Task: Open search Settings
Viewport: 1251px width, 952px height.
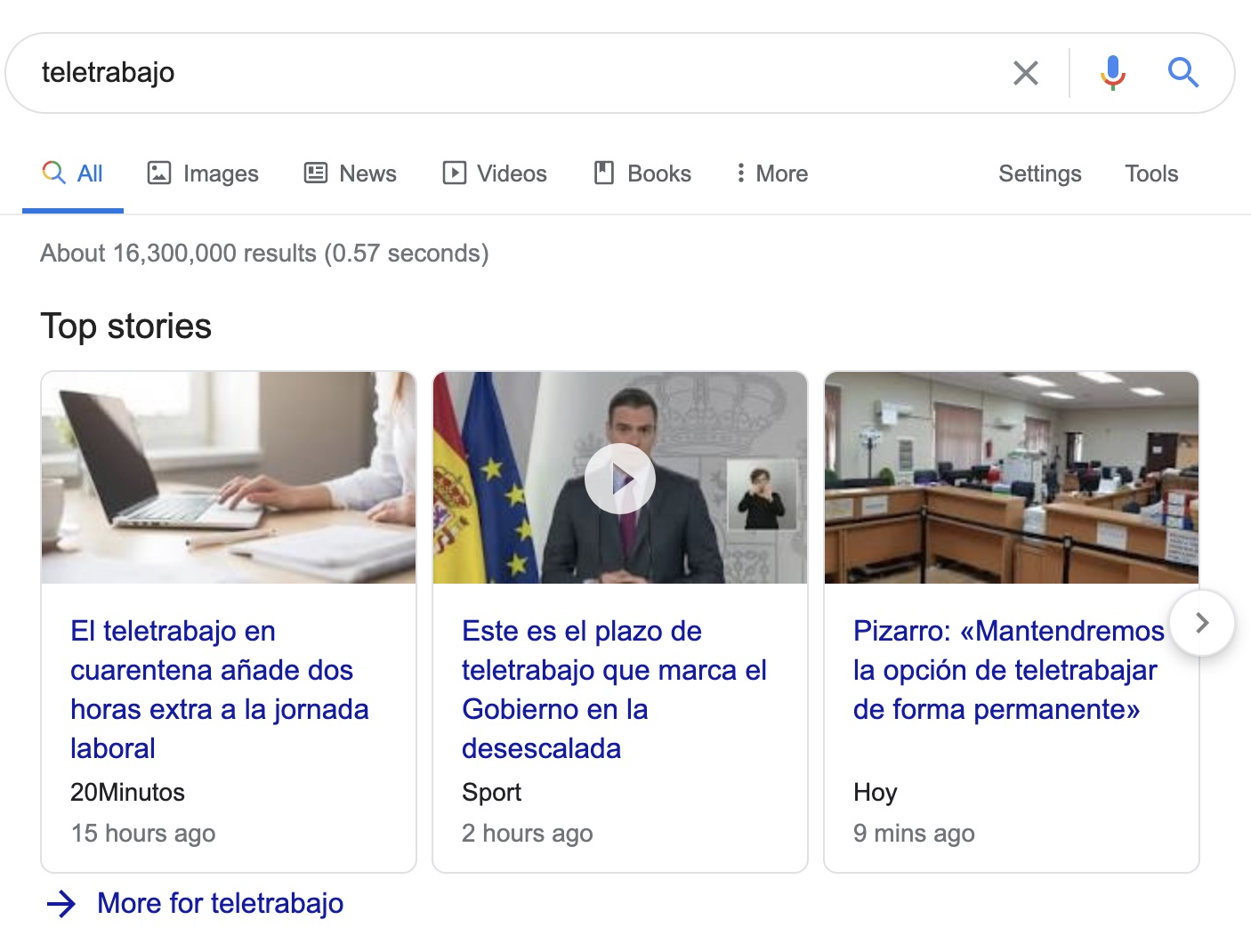Action: (1040, 173)
